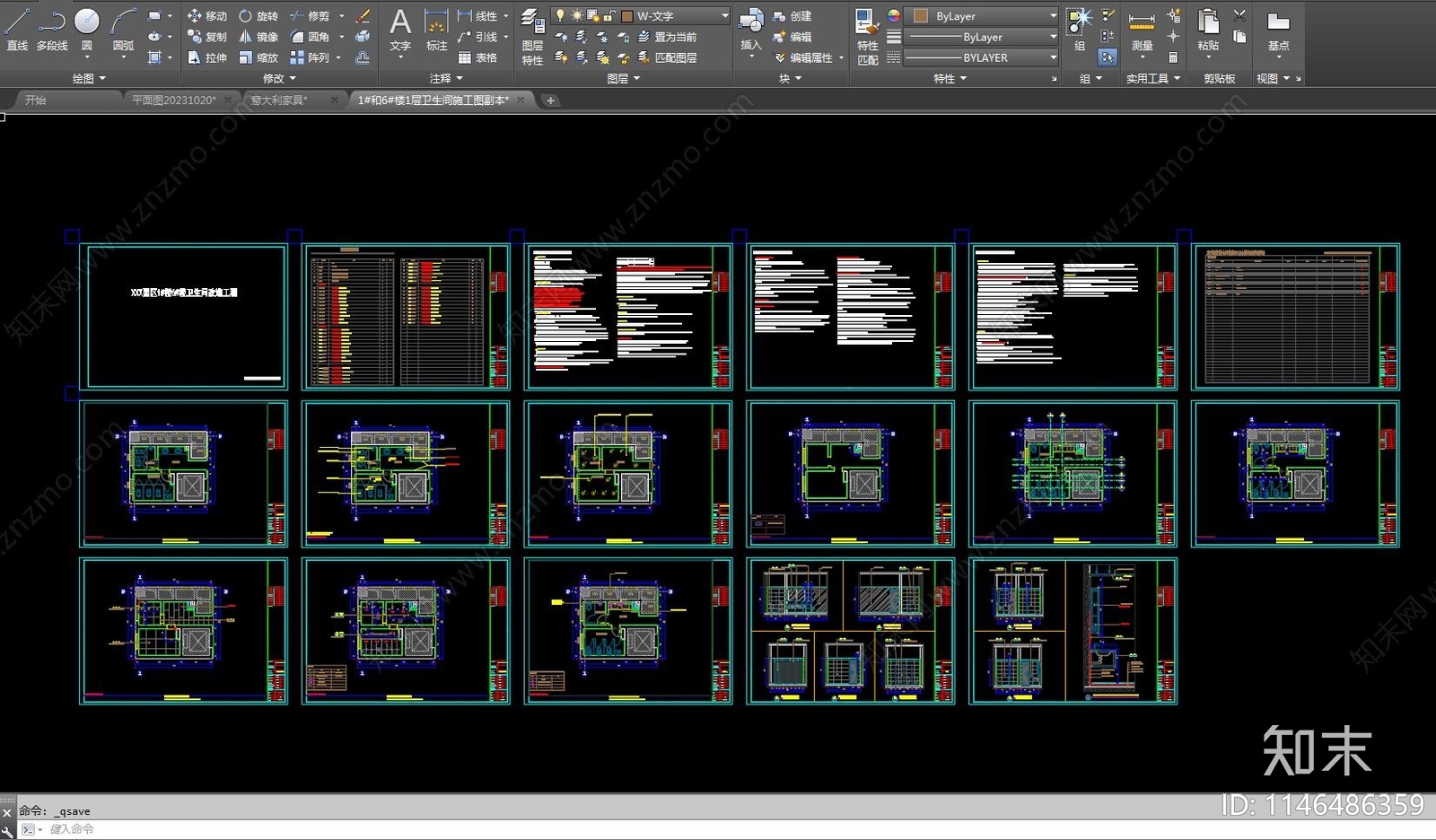Click the Stretch (拉伸) tool

pos(207,57)
